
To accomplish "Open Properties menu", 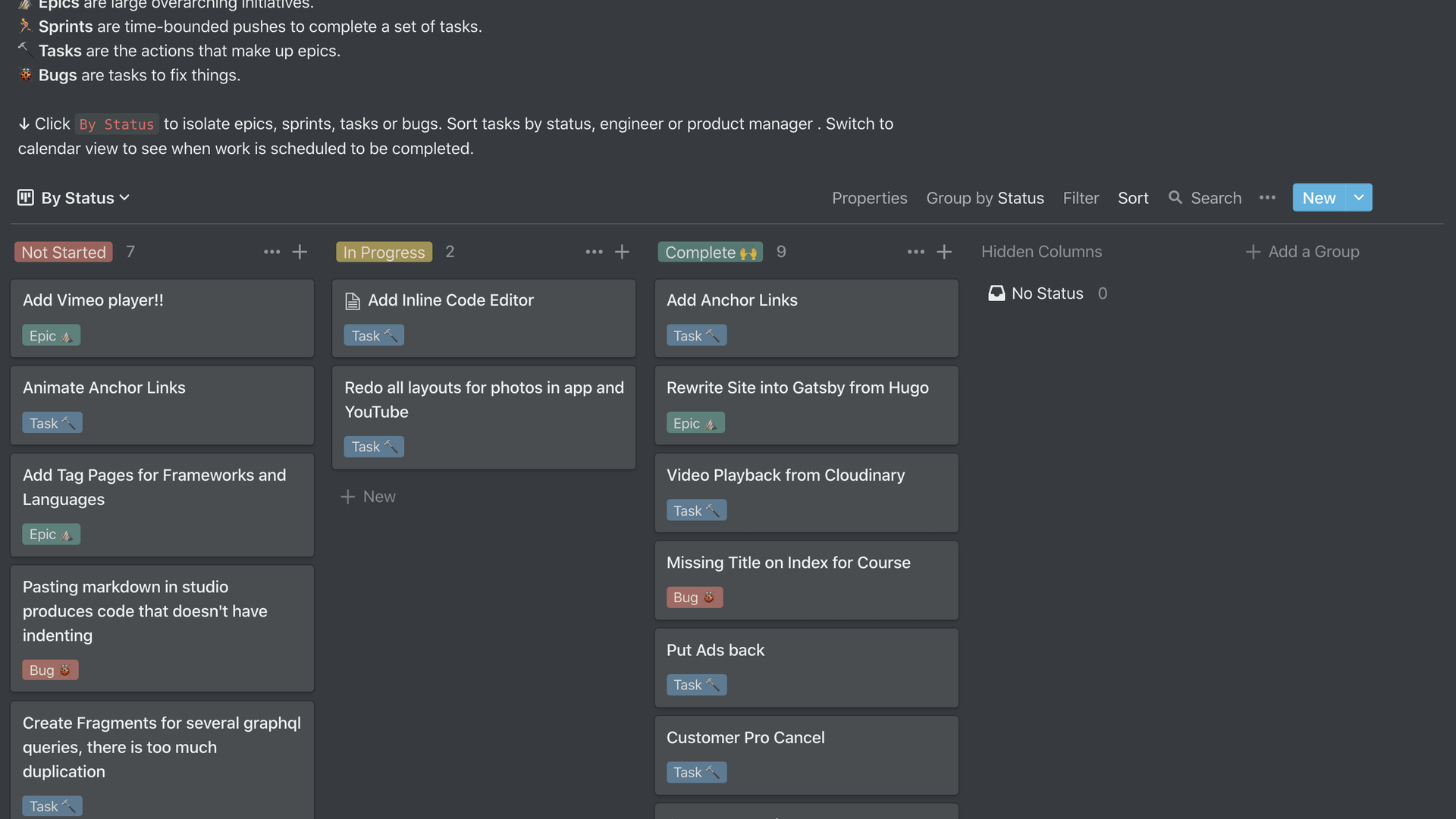I will [x=869, y=198].
